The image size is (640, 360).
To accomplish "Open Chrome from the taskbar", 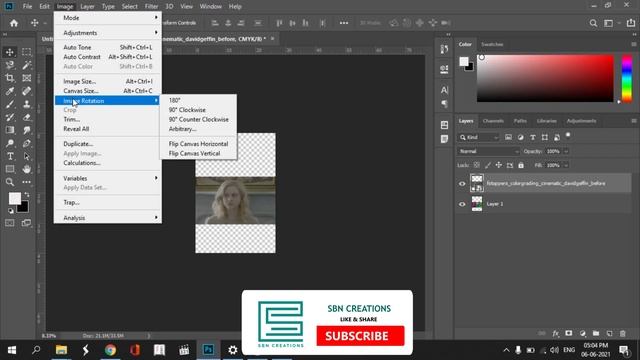I will point(110,350).
